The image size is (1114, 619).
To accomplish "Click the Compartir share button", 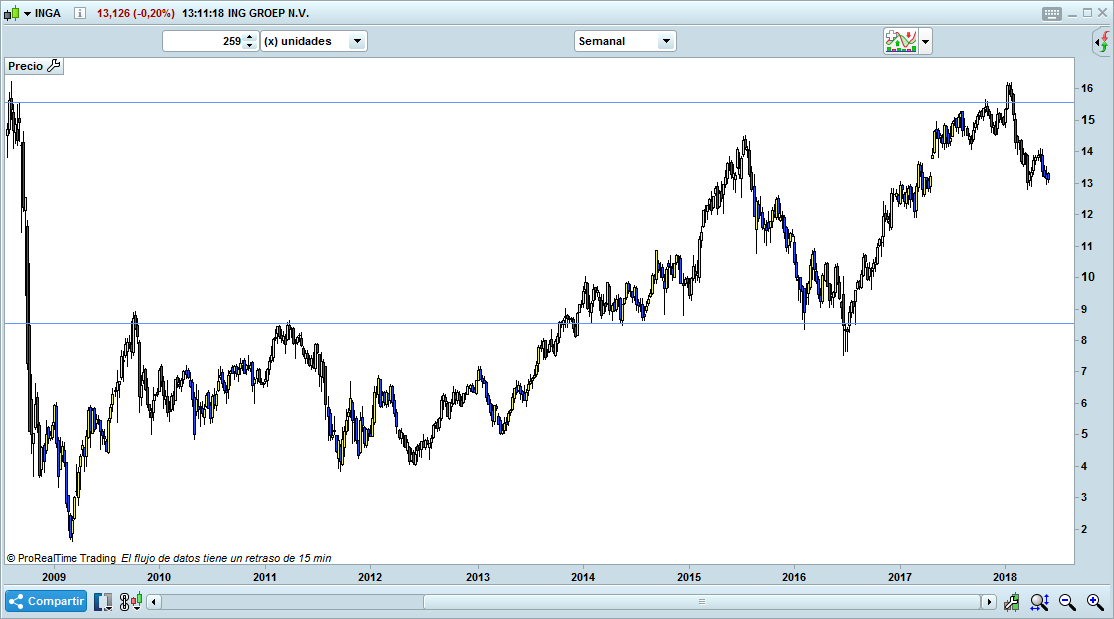I will (46, 602).
